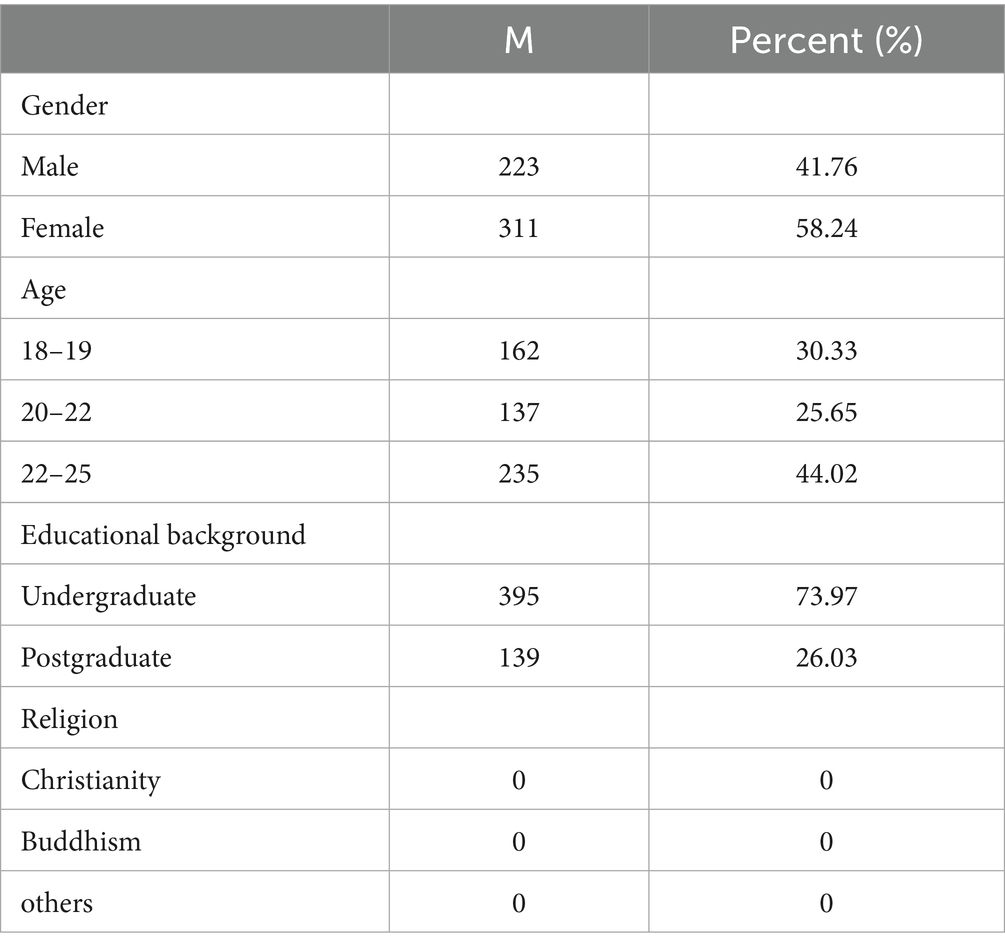1005x950 pixels.
Task: Click the percent value 25.65
Action: [825, 412]
